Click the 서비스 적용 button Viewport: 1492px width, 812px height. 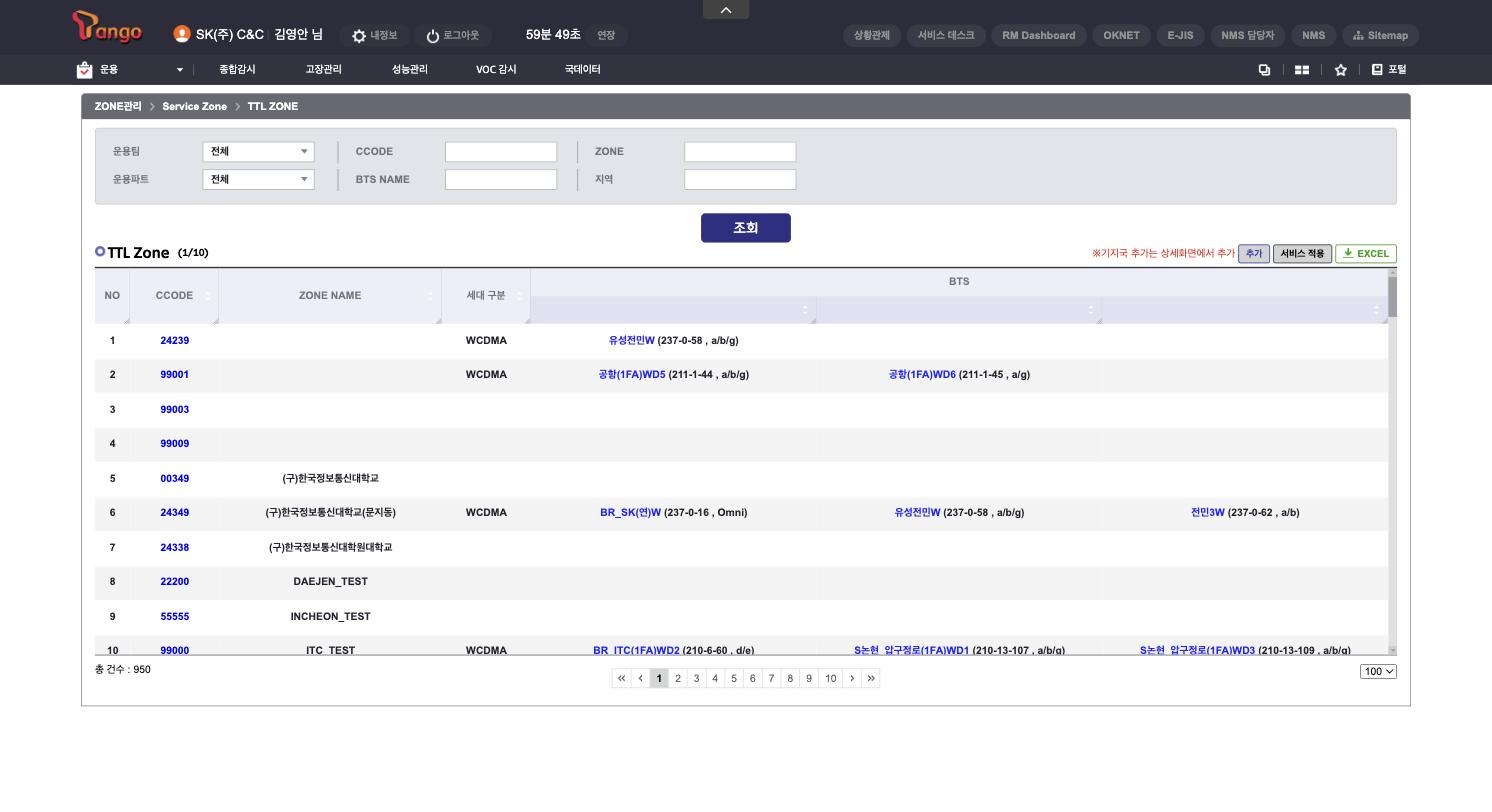(x=1302, y=254)
